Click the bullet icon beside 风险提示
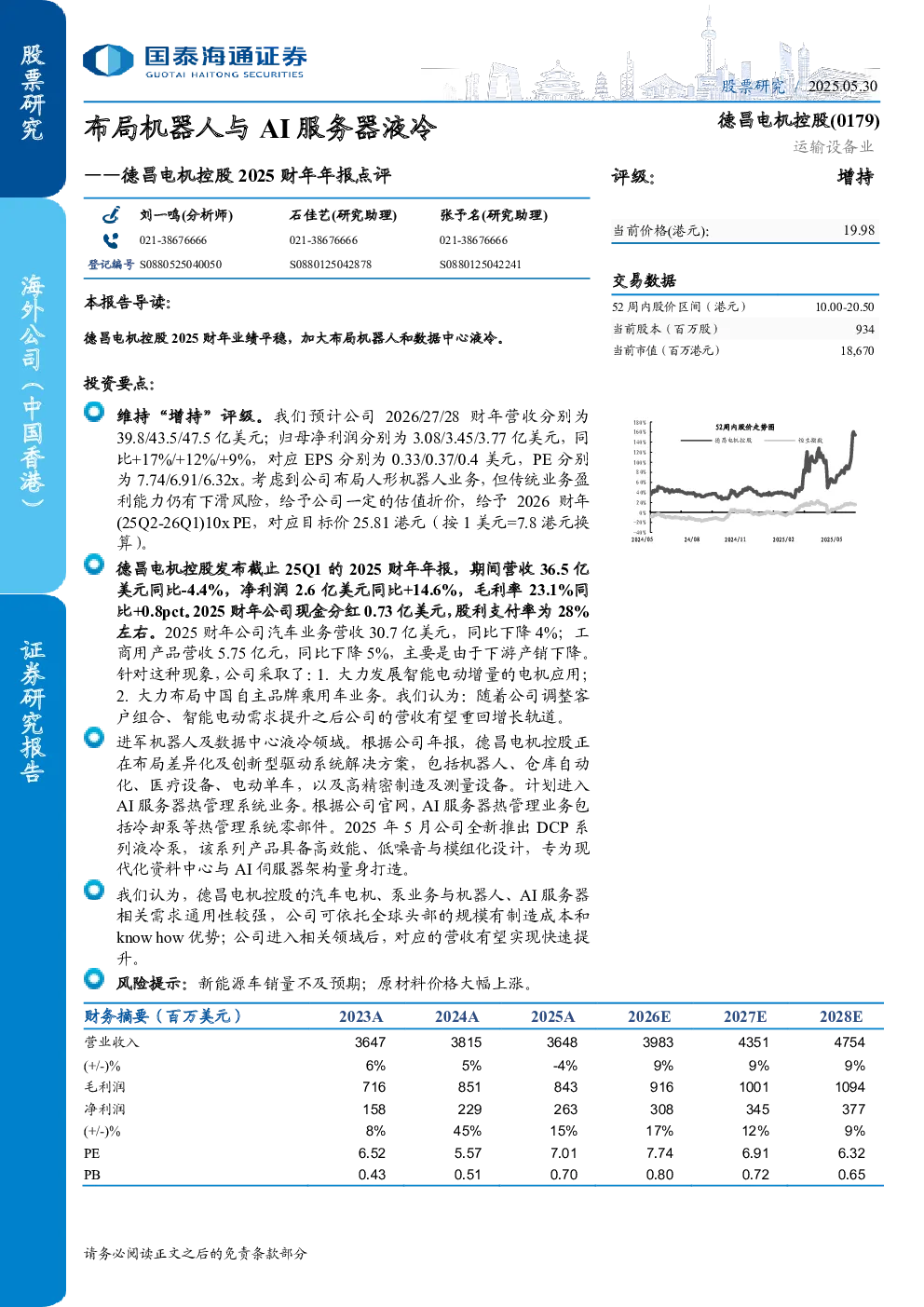Viewport: 924px width, 1307px height. tap(94, 978)
